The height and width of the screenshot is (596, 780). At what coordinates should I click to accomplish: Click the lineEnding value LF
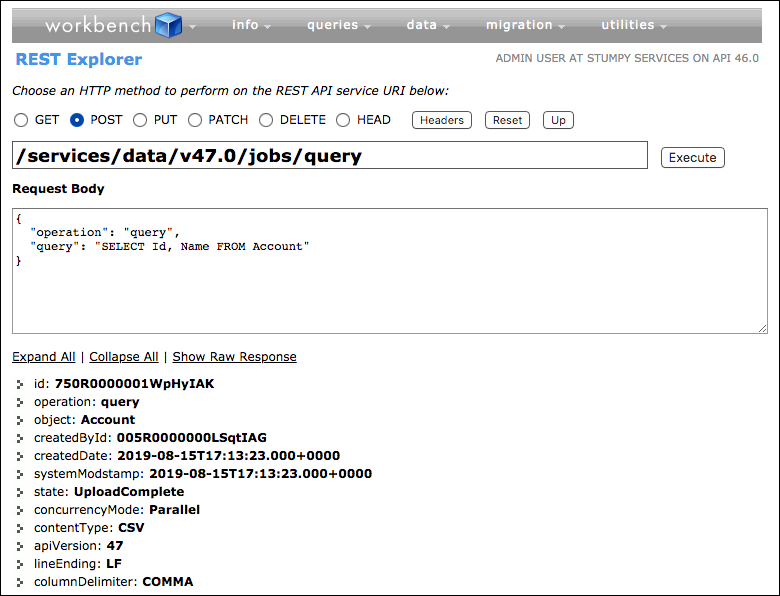point(114,564)
